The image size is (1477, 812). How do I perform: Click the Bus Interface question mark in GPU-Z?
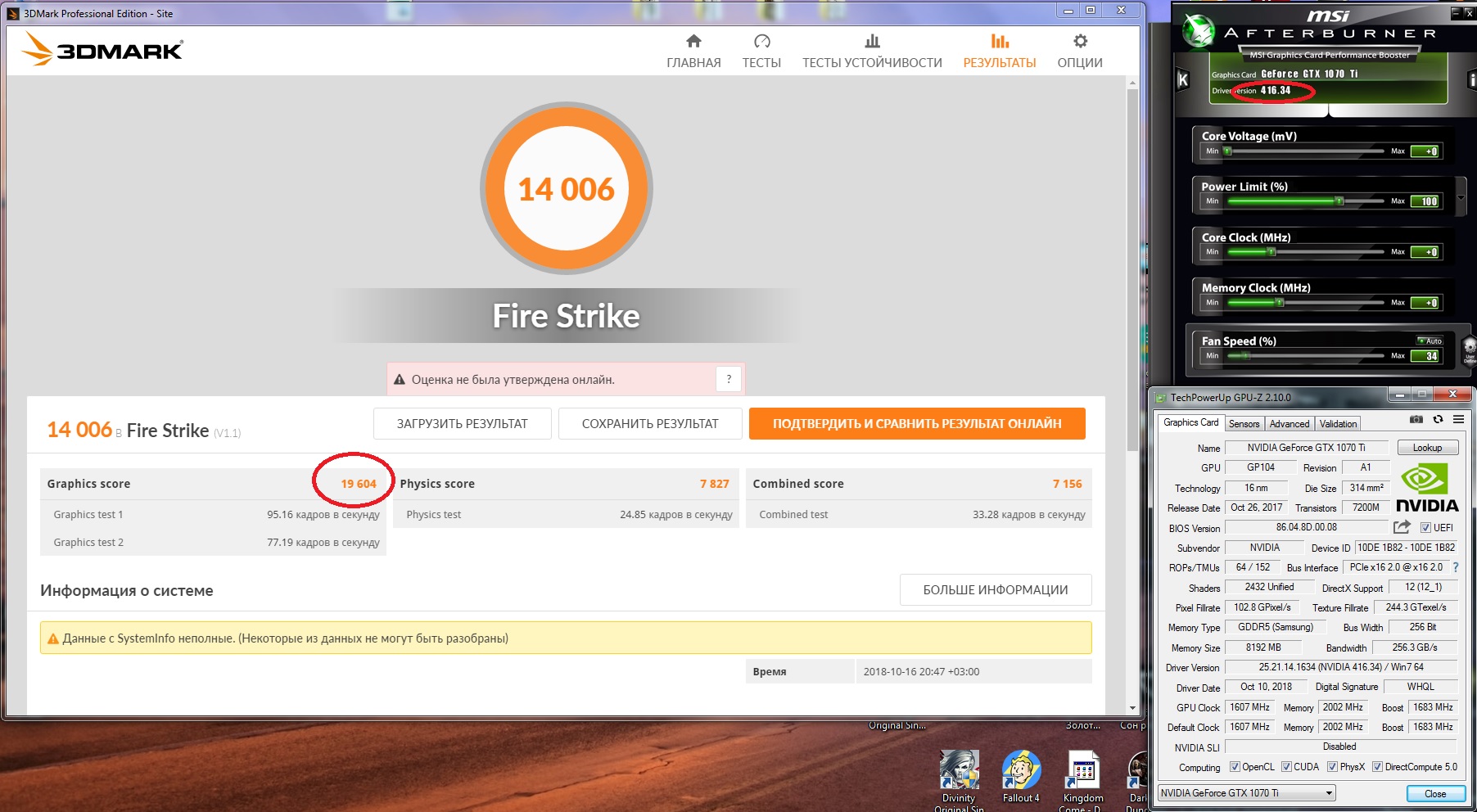1456,567
